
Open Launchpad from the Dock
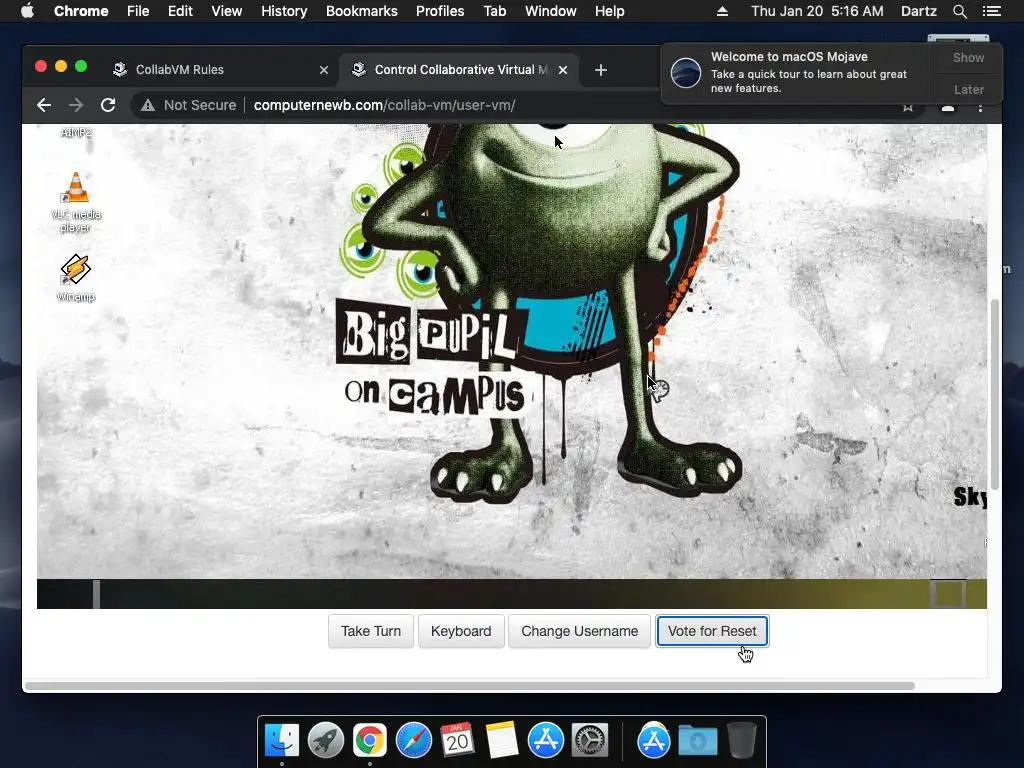[x=326, y=741]
